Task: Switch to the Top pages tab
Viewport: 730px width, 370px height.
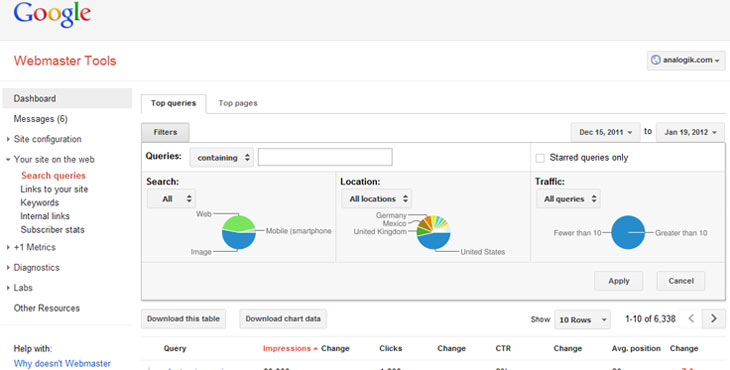Action: 238,103
